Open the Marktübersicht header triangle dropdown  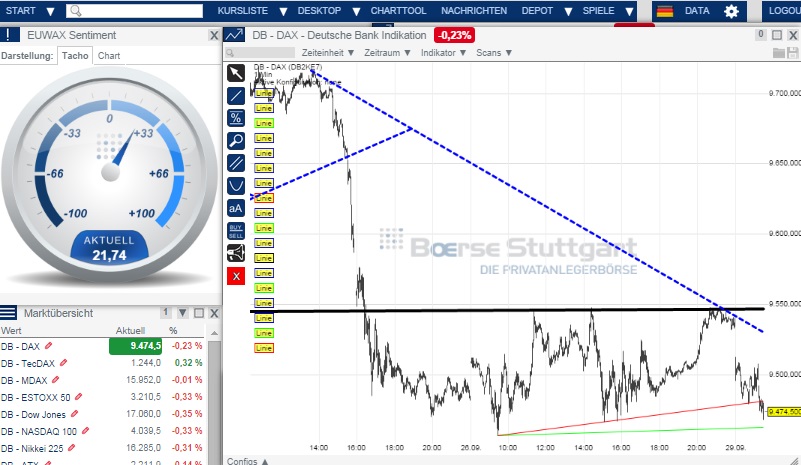pos(182,313)
